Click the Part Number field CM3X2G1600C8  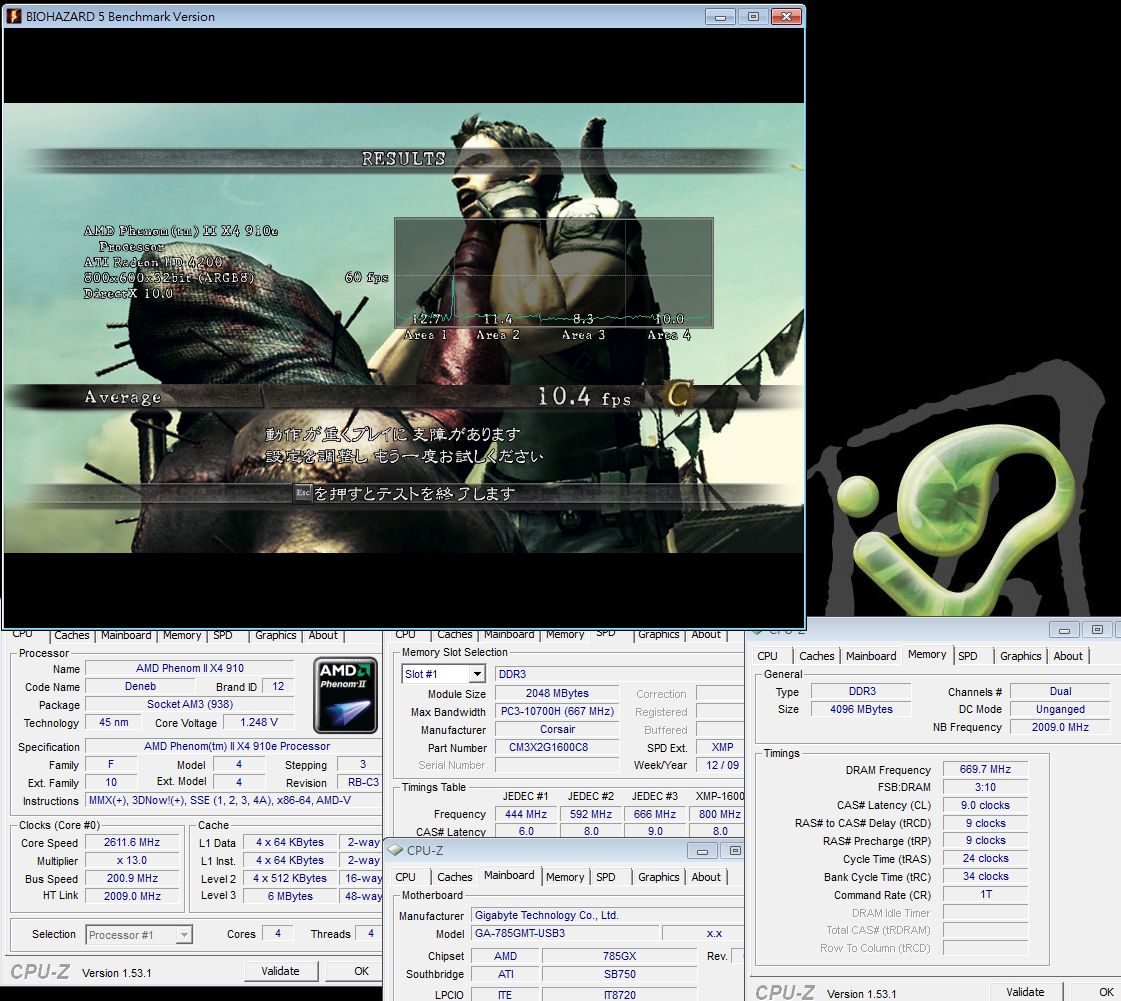pos(557,747)
